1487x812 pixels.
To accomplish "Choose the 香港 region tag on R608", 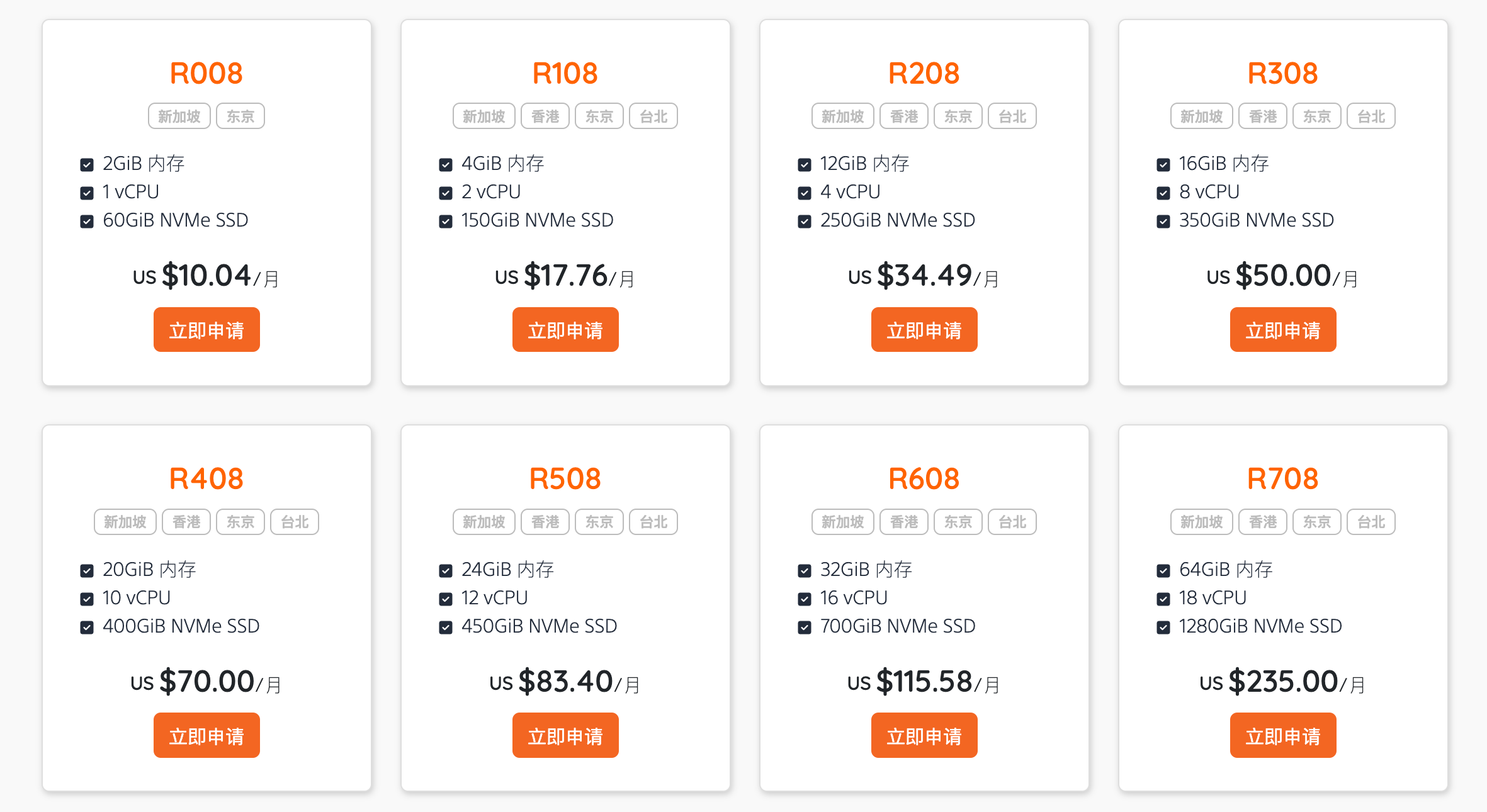I will click(904, 522).
